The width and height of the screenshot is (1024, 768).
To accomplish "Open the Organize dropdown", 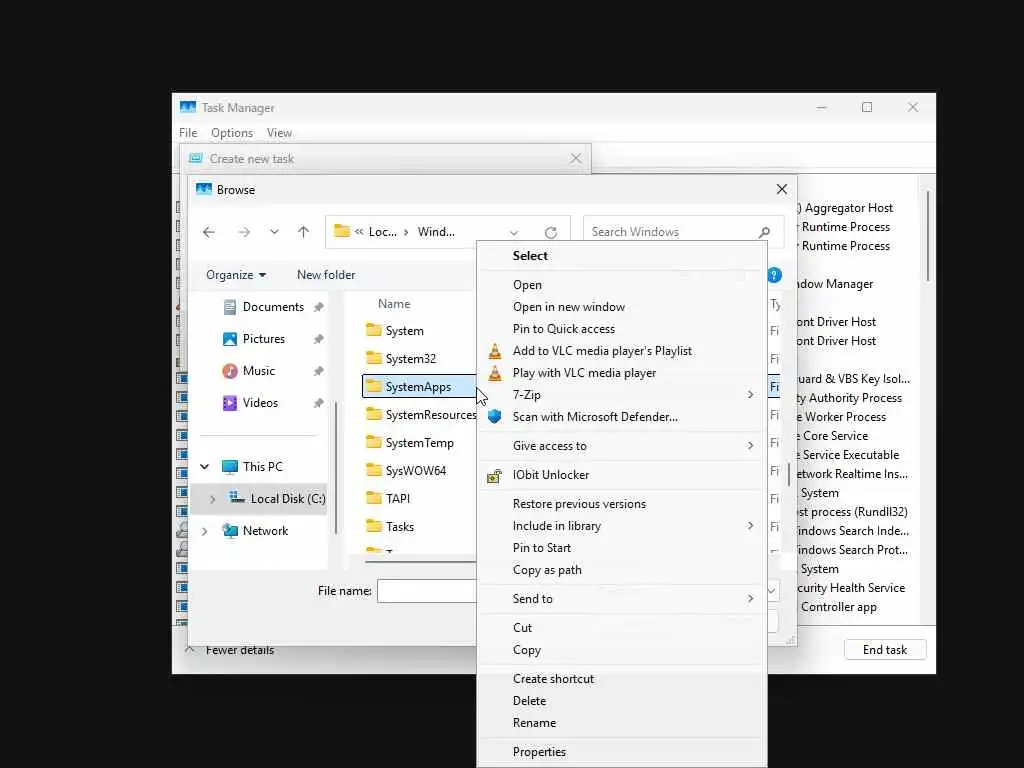I will 236,275.
